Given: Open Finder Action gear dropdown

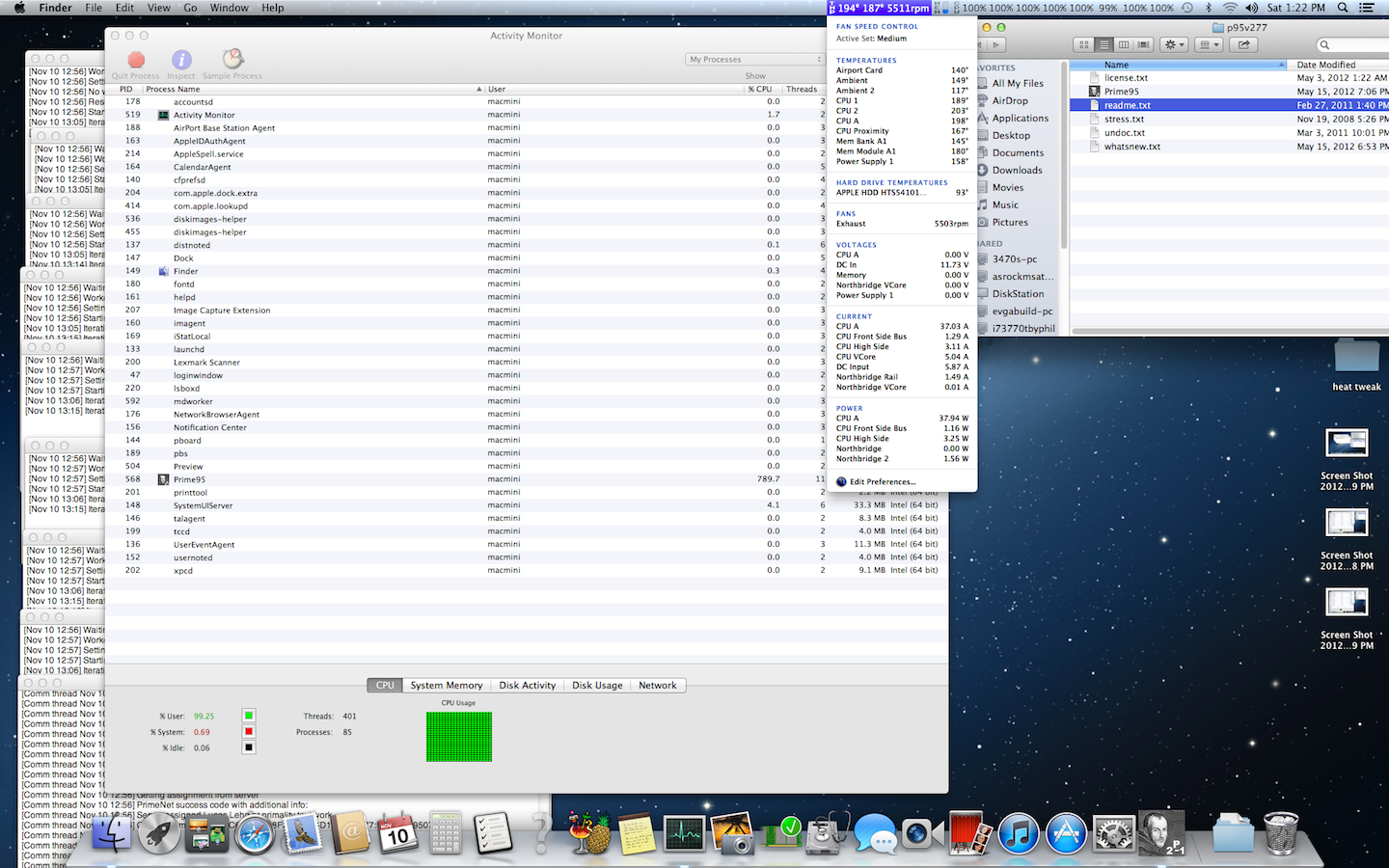Looking at the screenshot, I should pyautogui.click(x=1174, y=44).
